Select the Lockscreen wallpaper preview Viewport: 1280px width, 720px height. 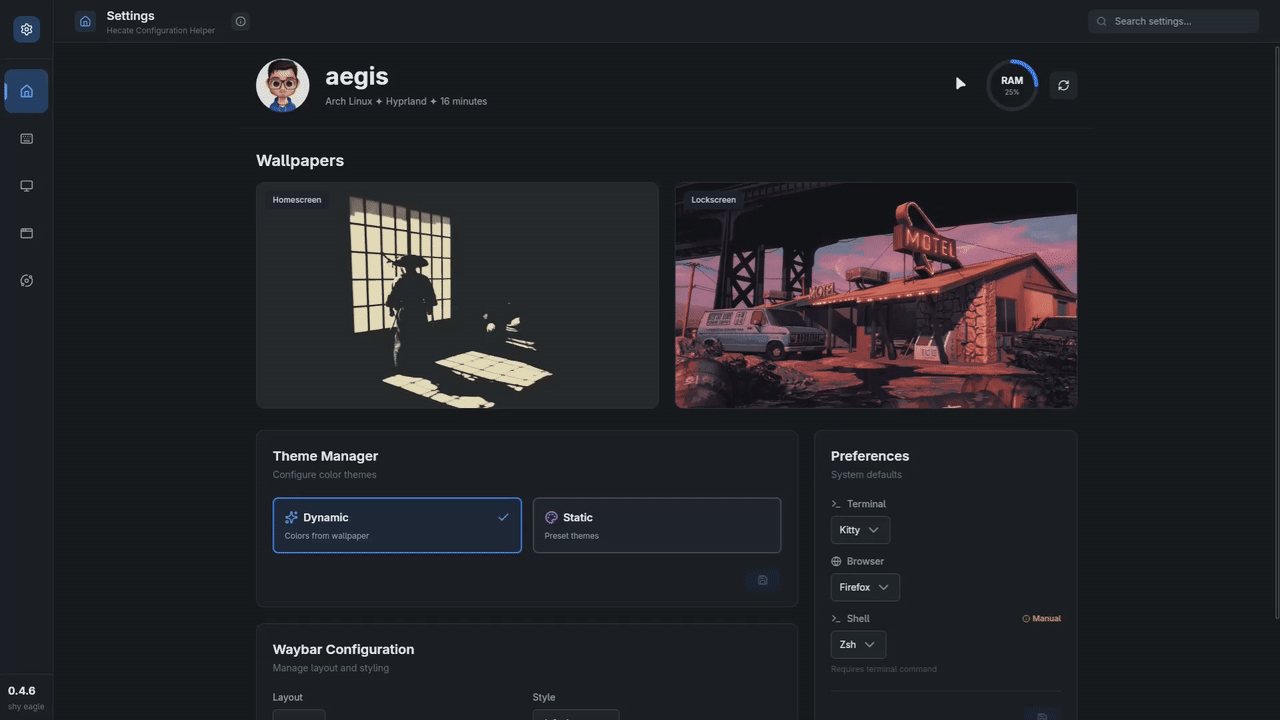(x=876, y=295)
